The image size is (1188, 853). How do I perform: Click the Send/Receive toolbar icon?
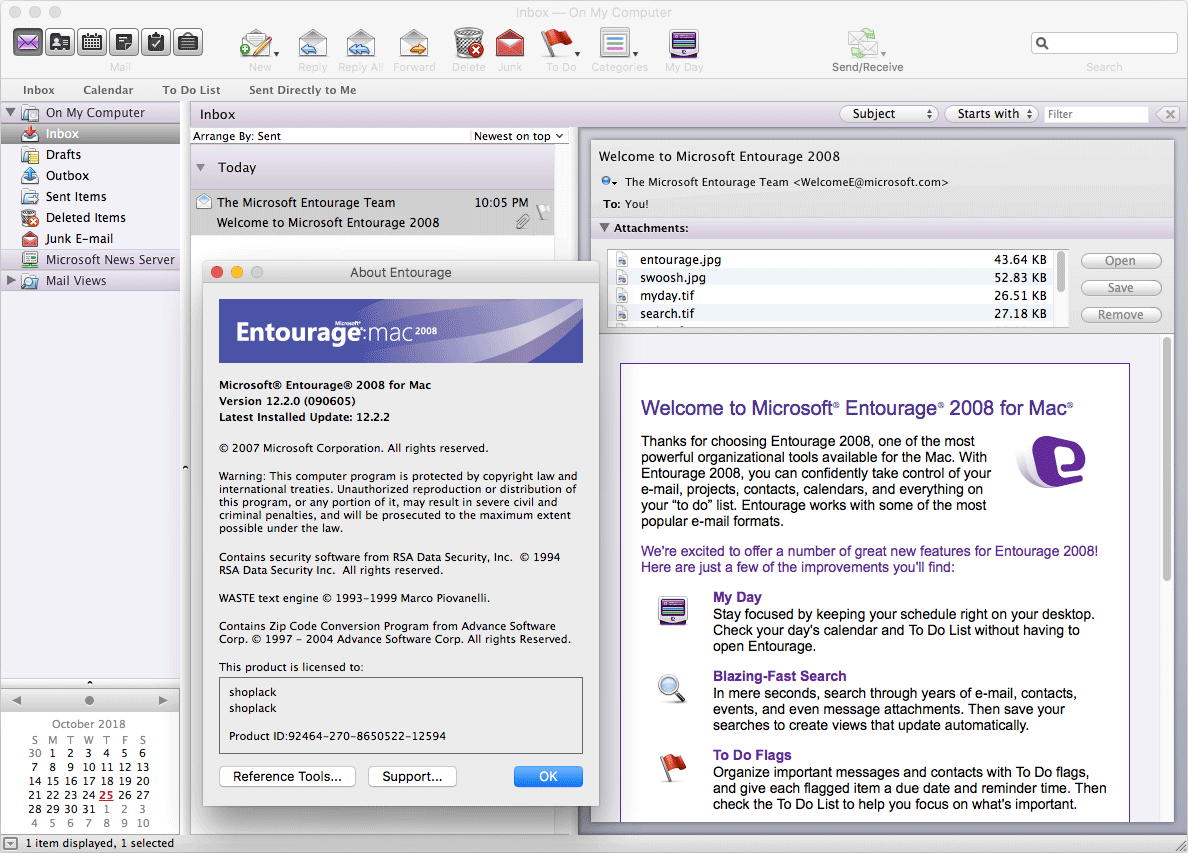(x=862, y=44)
